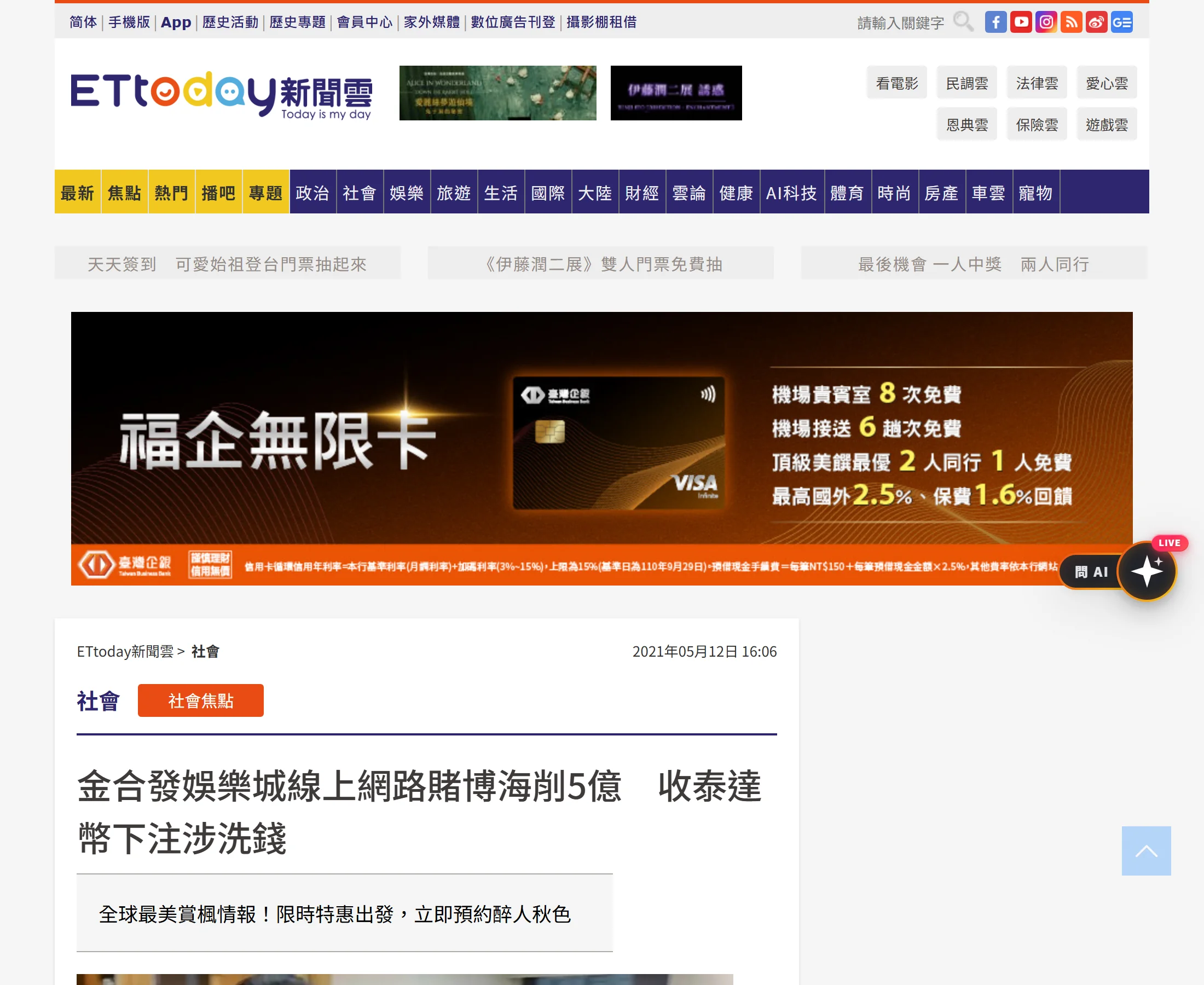Select the 播吧 nav tab

coord(219,192)
